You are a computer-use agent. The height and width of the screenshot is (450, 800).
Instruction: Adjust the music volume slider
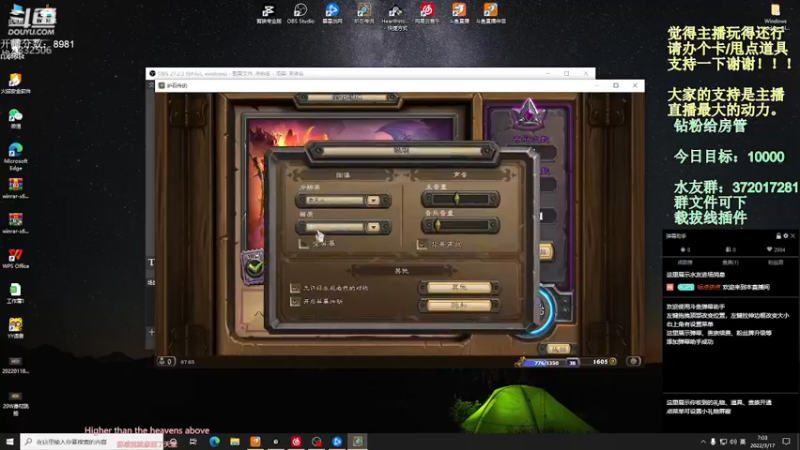click(x=460, y=224)
